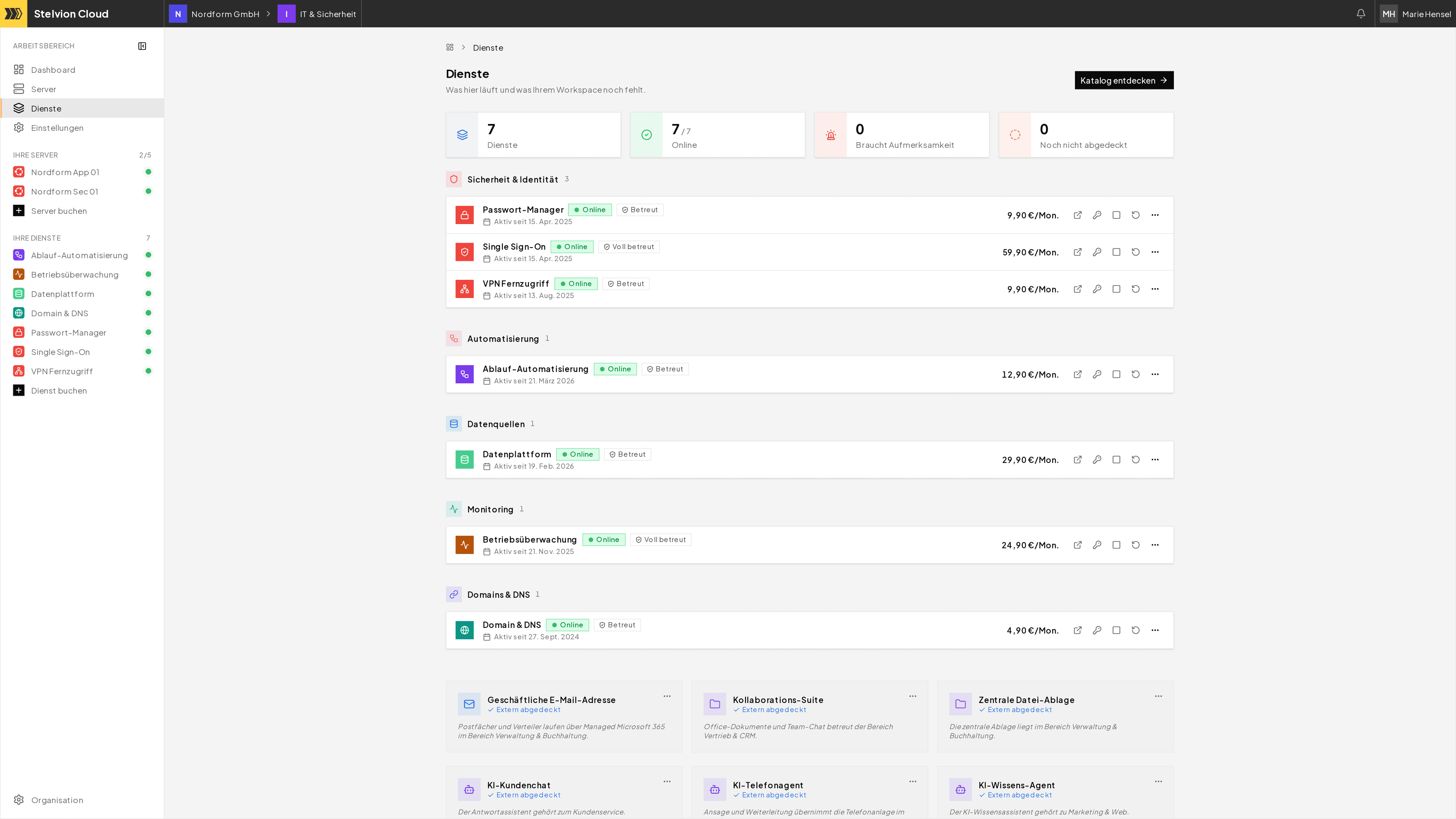Viewport: 1456px width, 819px height.
Task: Open IT & Sicherheit workspace switcher
Action: point(318,14)
